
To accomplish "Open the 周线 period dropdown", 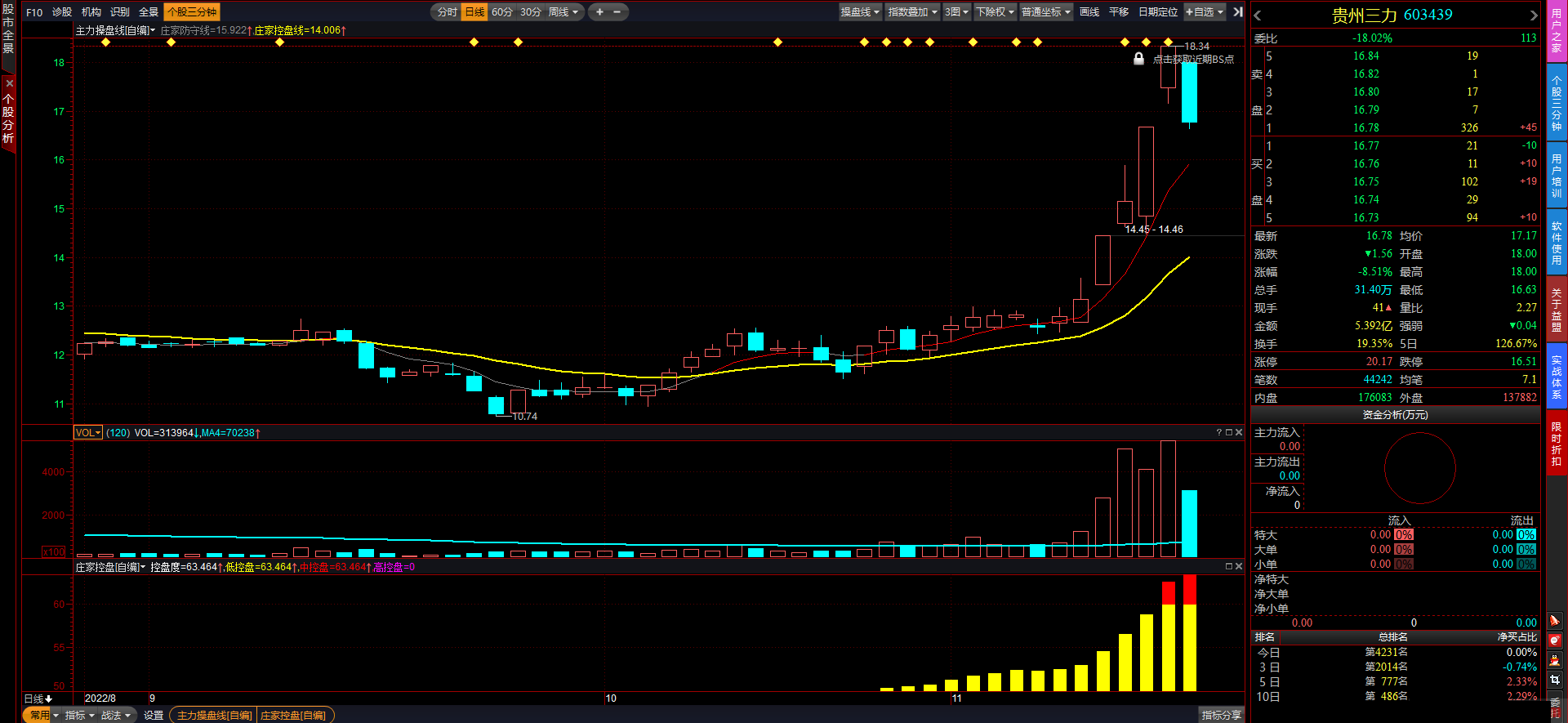I will (x=563, y=12).
